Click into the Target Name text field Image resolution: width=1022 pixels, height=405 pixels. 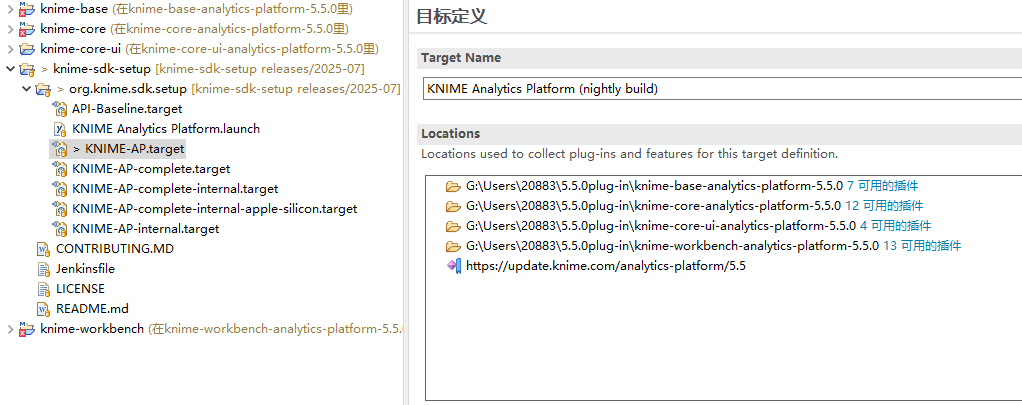pyautogui.click(x=722, y=89)
